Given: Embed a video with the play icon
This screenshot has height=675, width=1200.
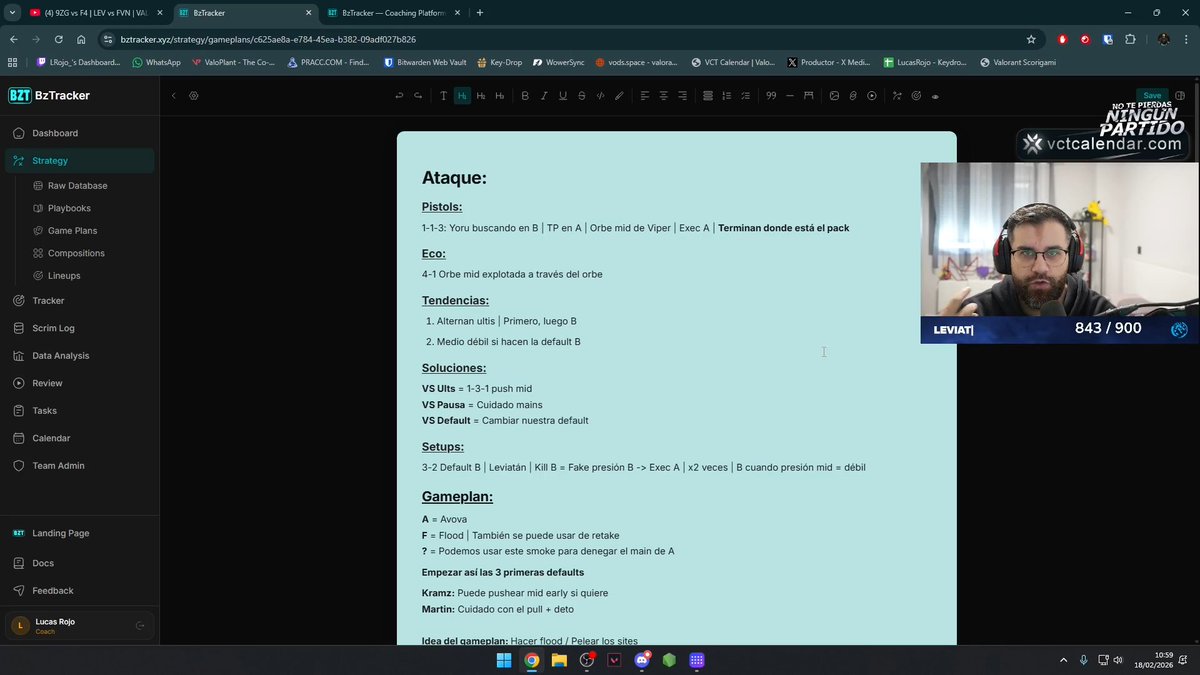Looking at the screenshot, I should click(872, 96).
